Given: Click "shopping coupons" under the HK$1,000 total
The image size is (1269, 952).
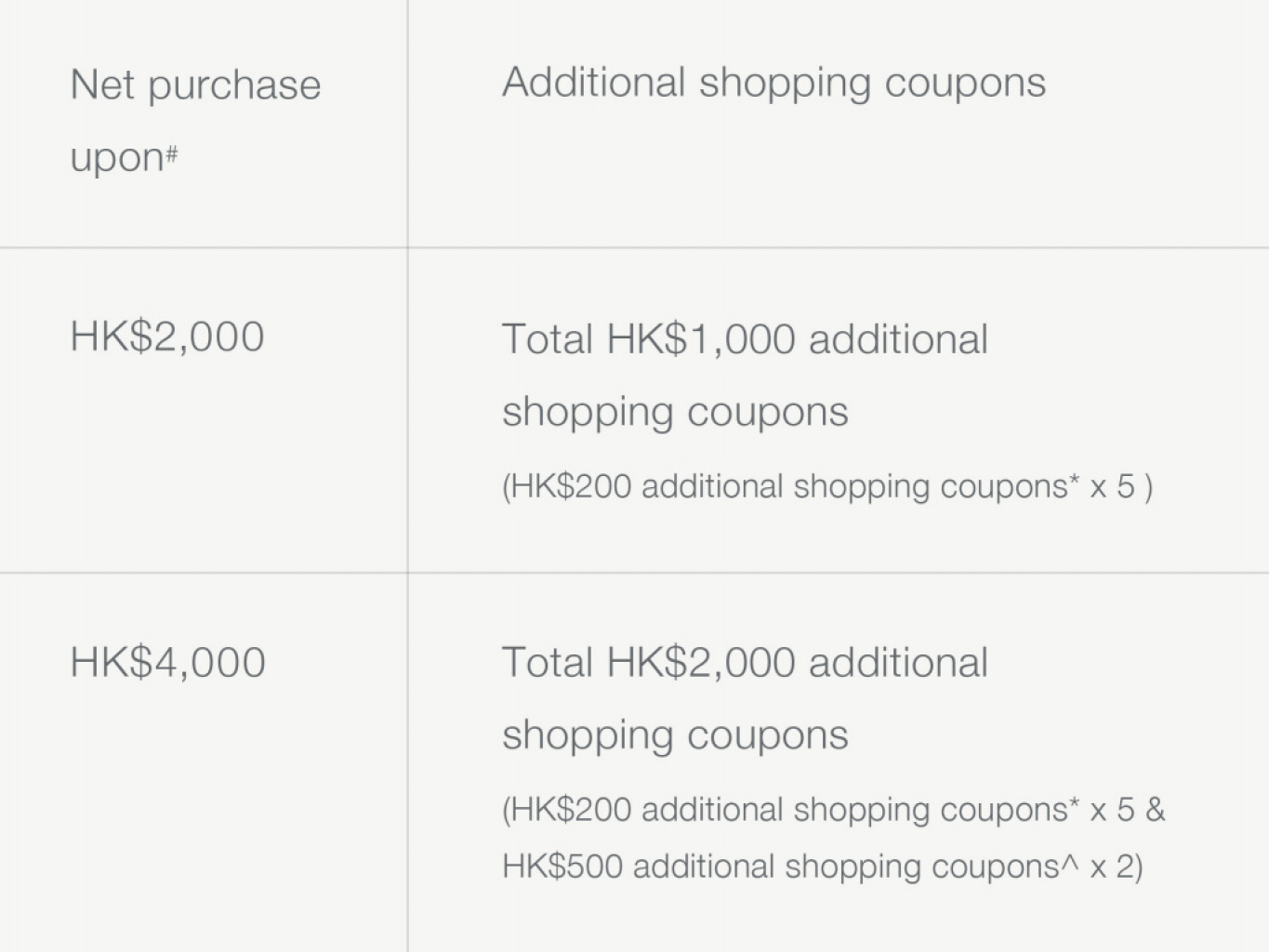Looking at the screenshot, I should [675, 413].
